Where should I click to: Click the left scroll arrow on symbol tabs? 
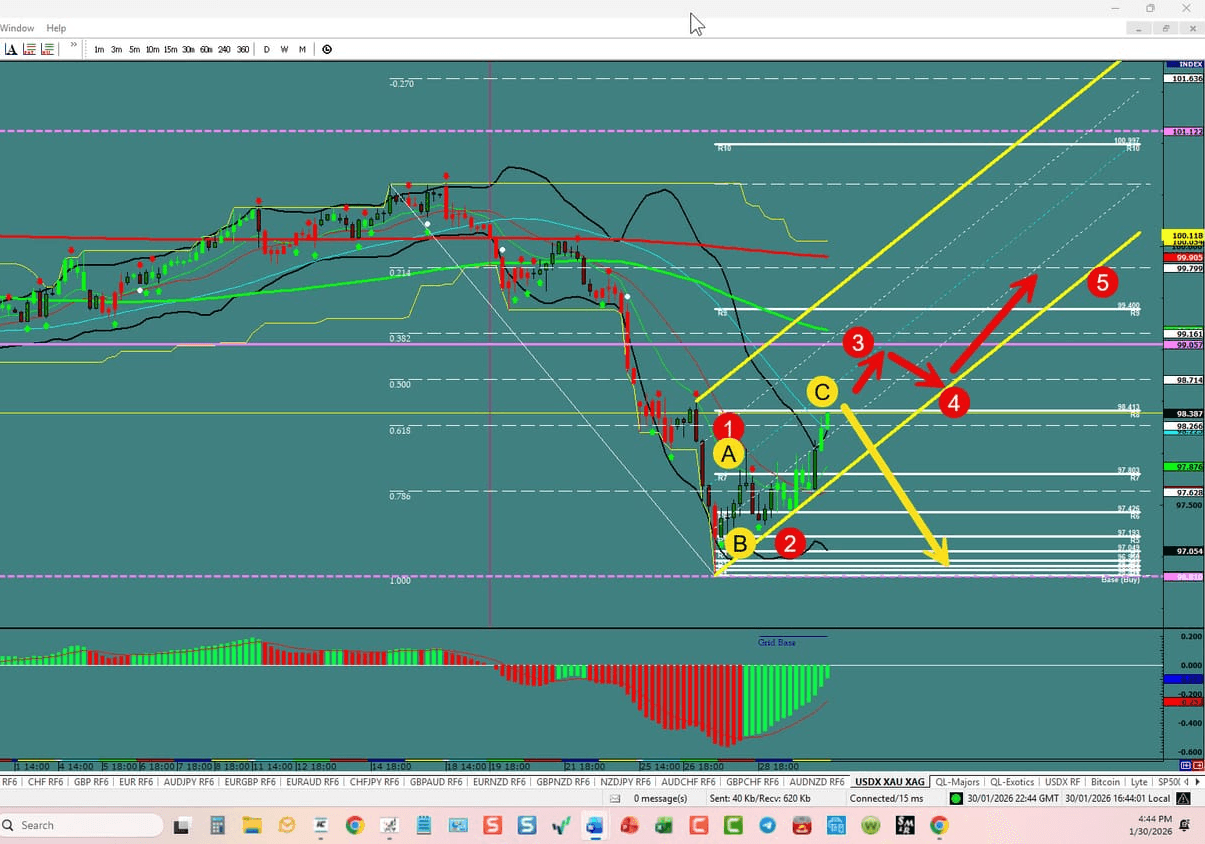[1186, 781]
